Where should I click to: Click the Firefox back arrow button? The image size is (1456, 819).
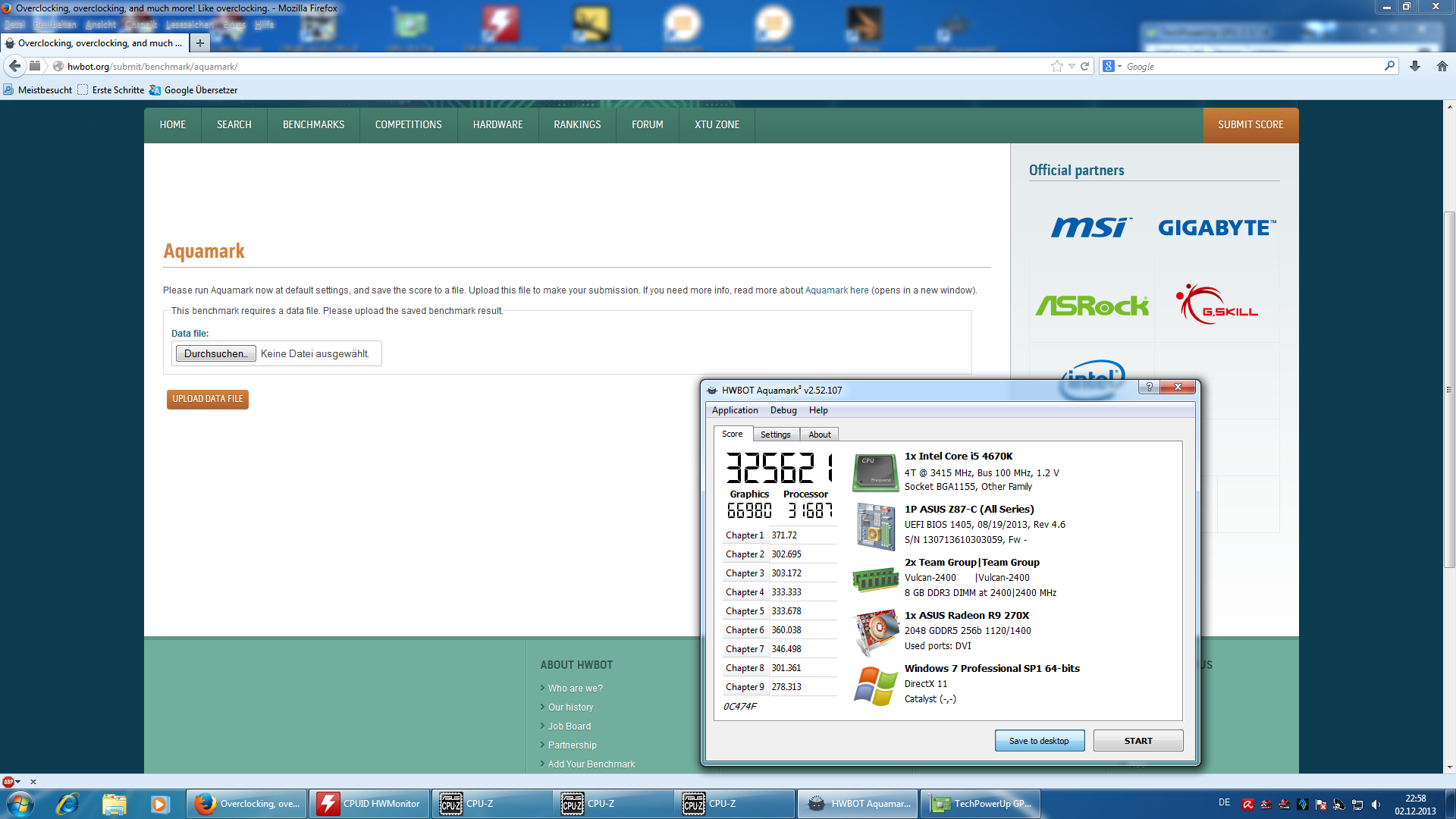point(14,66)
